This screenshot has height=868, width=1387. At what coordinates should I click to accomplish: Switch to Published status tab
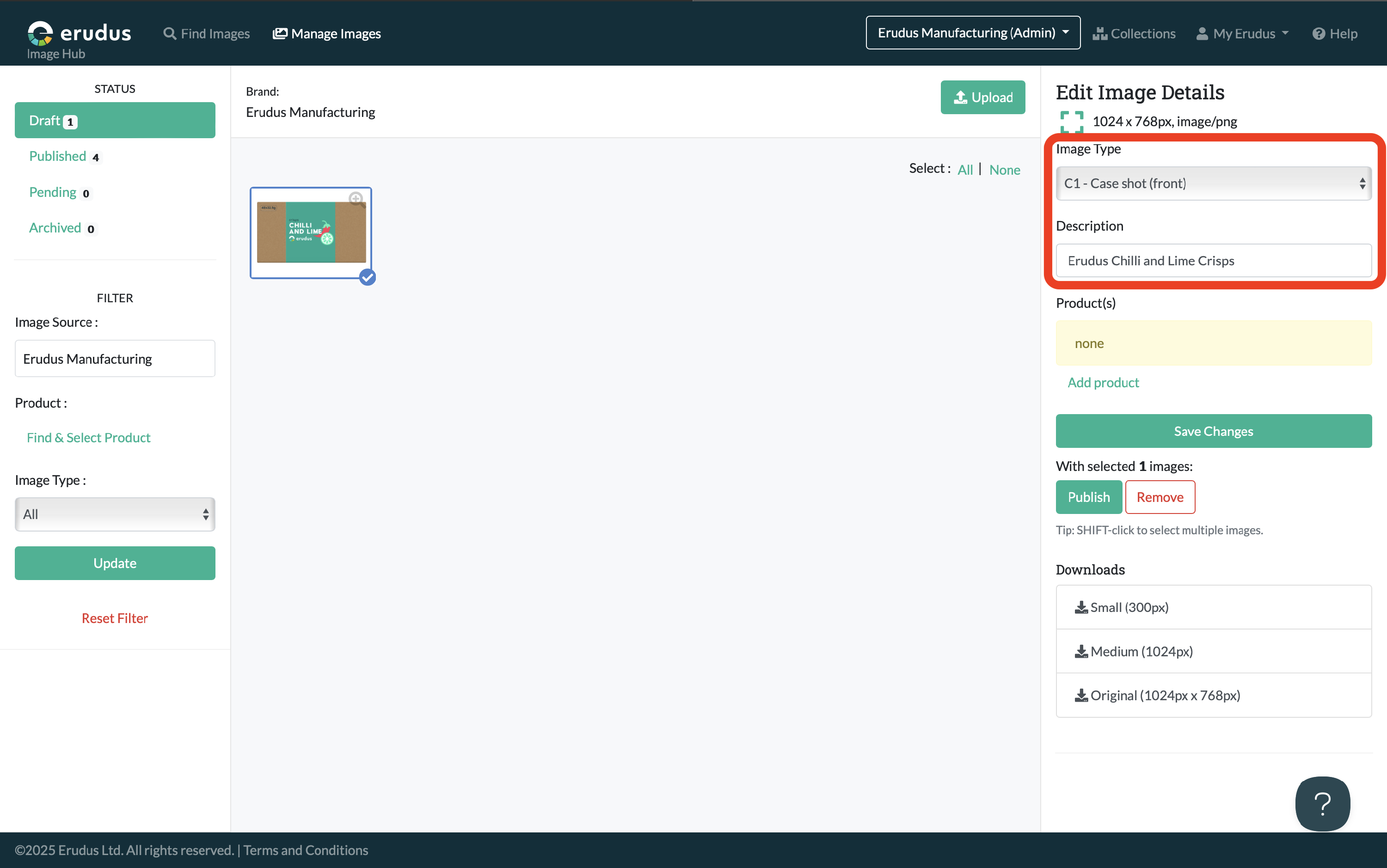[57, 156]
